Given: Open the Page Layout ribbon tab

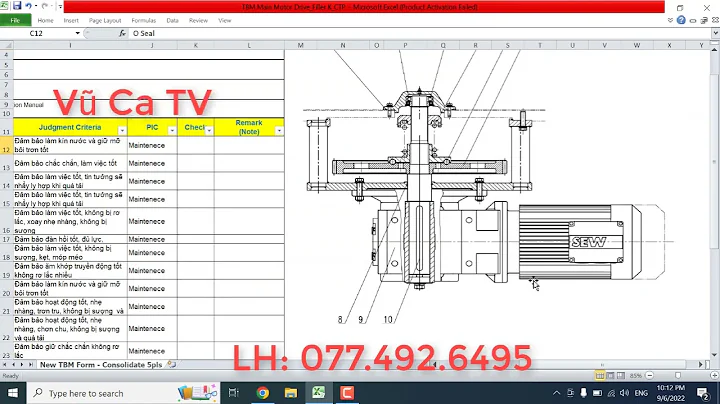Looking at the screenshot, I should click(105, 20).
